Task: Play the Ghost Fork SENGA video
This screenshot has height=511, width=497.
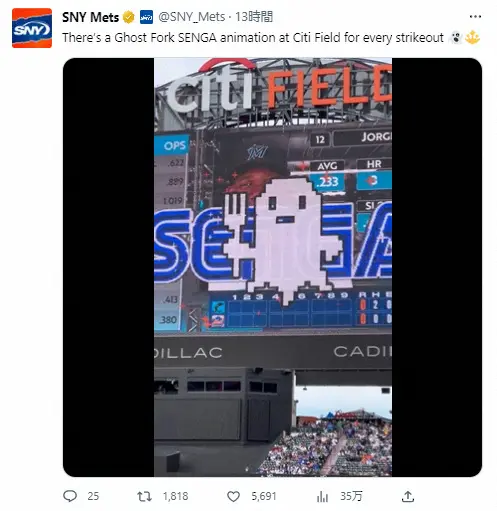Action: click(x=273, y=267)
